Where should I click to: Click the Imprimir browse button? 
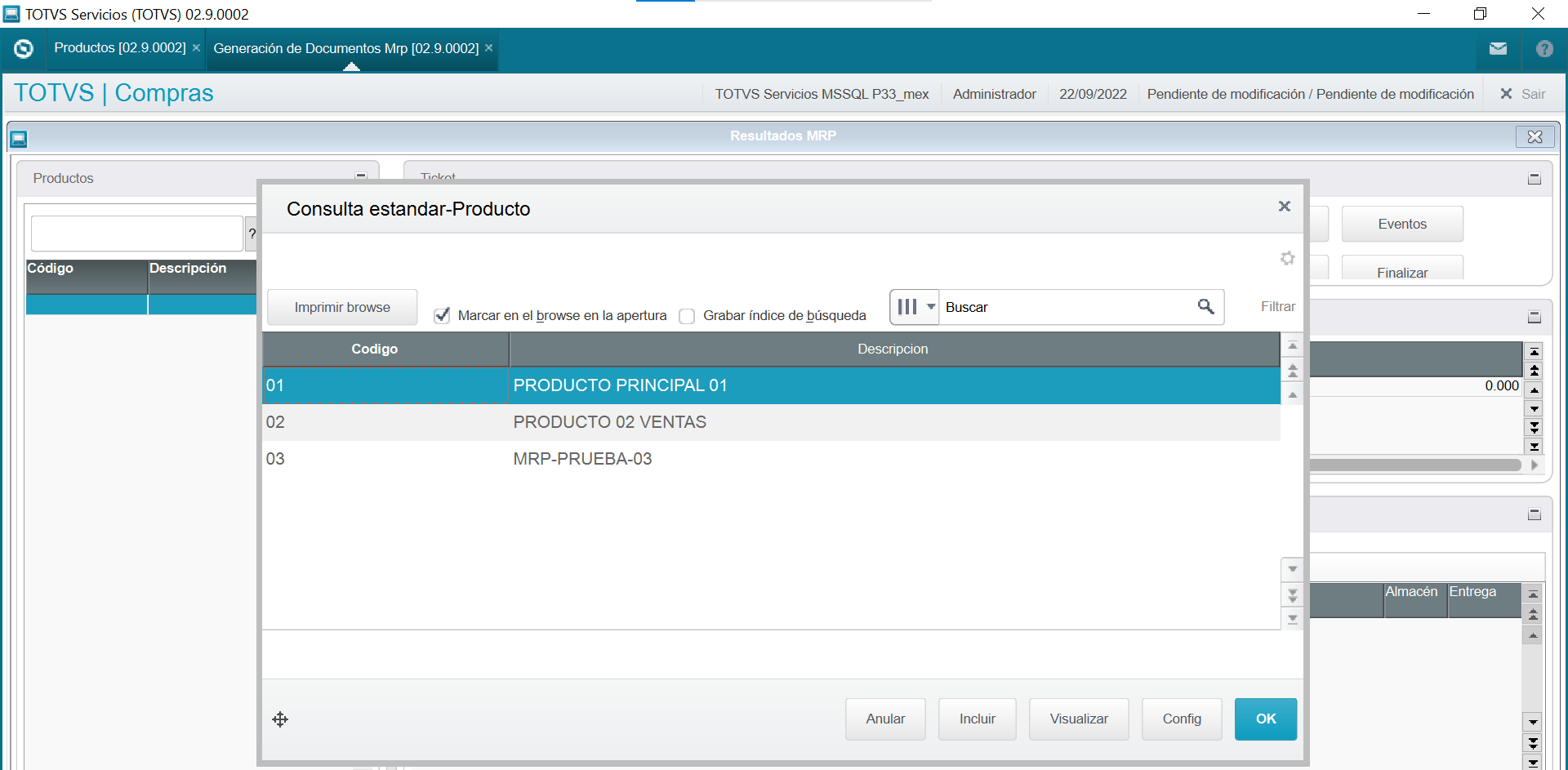(342, 307)
